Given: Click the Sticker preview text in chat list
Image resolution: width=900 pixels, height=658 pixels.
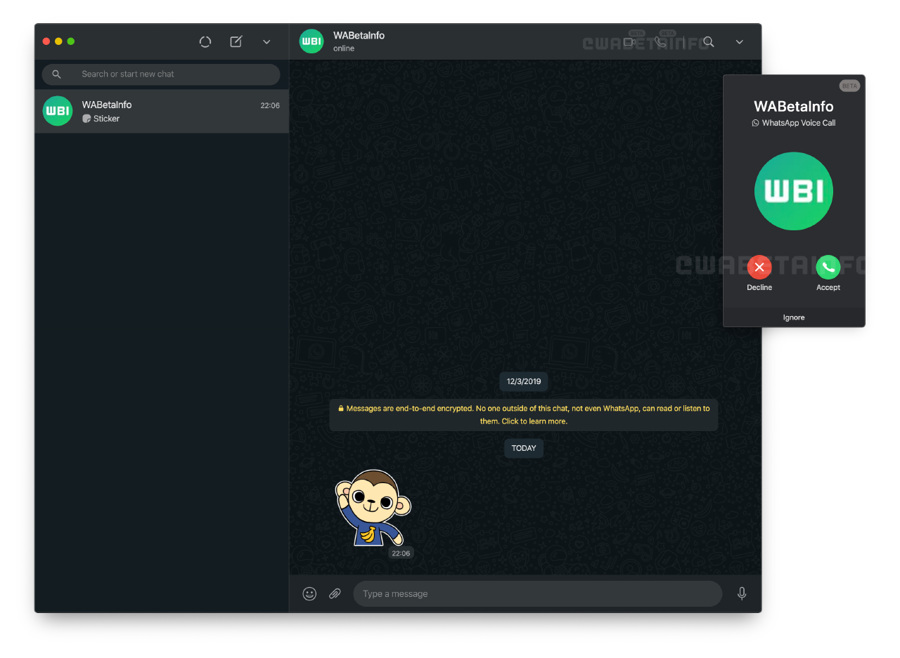Looking at the screenshot, I should point(106,119).
